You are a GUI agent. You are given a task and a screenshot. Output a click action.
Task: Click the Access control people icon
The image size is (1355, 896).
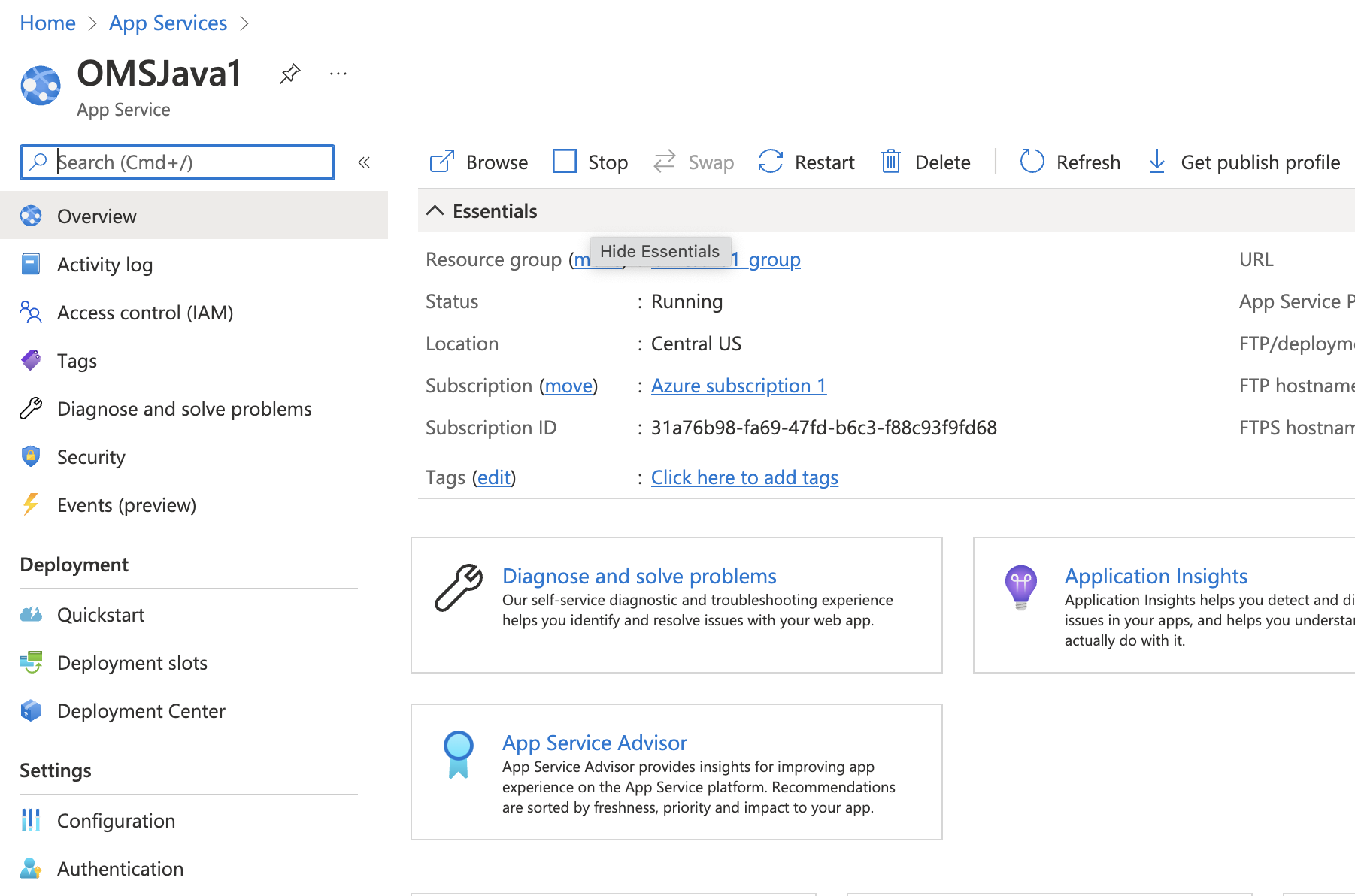point(31,313)
